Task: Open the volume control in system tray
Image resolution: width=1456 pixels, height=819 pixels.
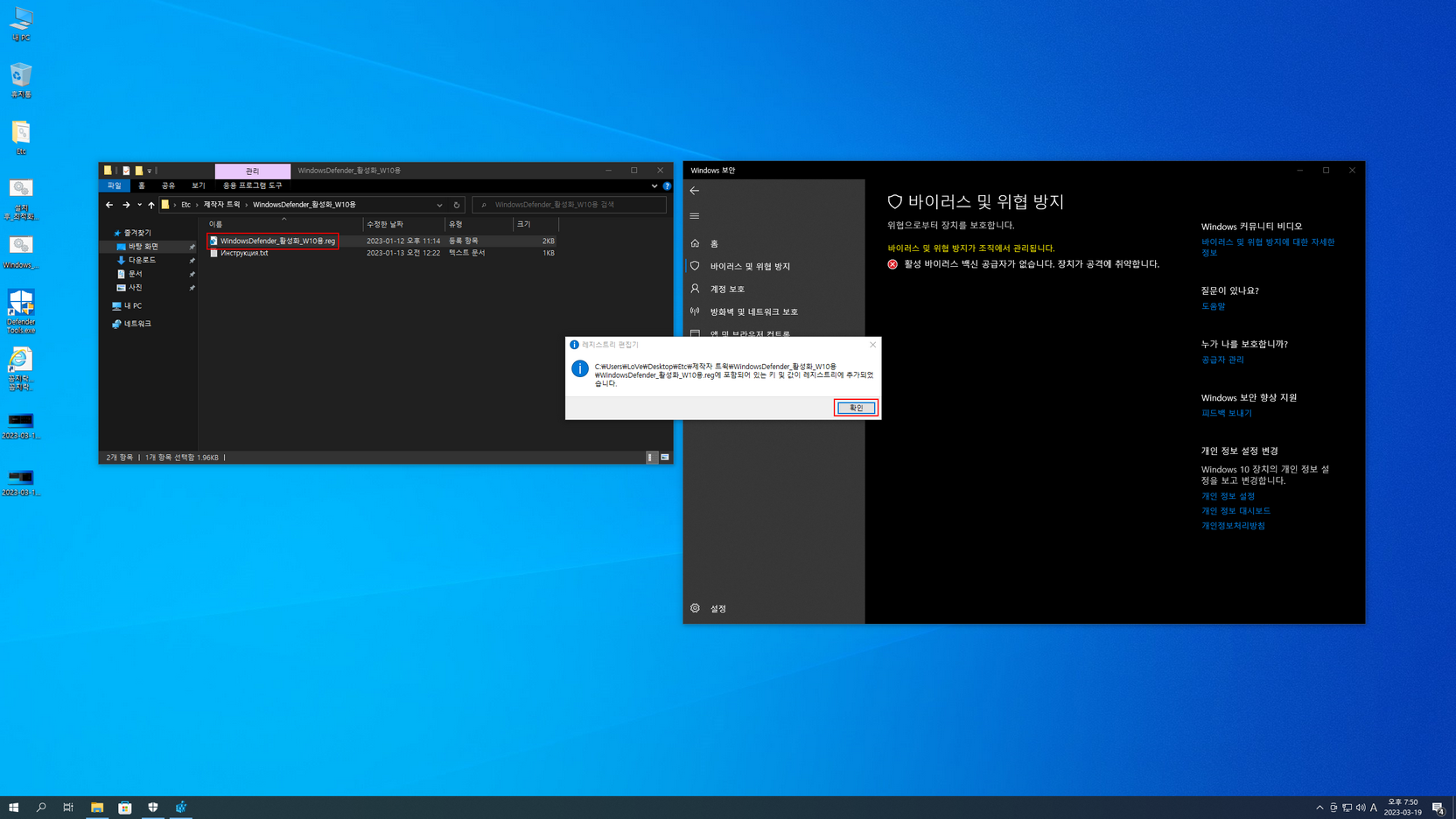Action: (1360, 808)
